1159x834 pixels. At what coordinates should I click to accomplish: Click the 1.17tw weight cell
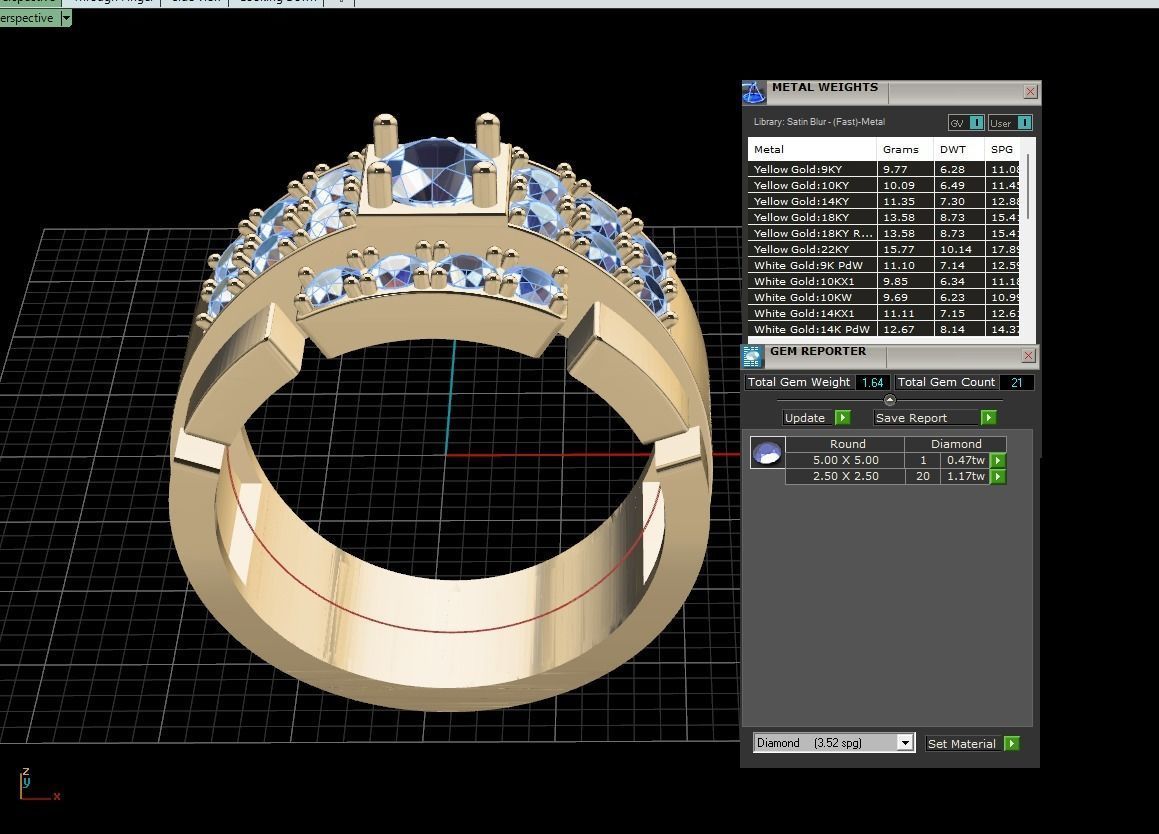[x=966, y=477]
